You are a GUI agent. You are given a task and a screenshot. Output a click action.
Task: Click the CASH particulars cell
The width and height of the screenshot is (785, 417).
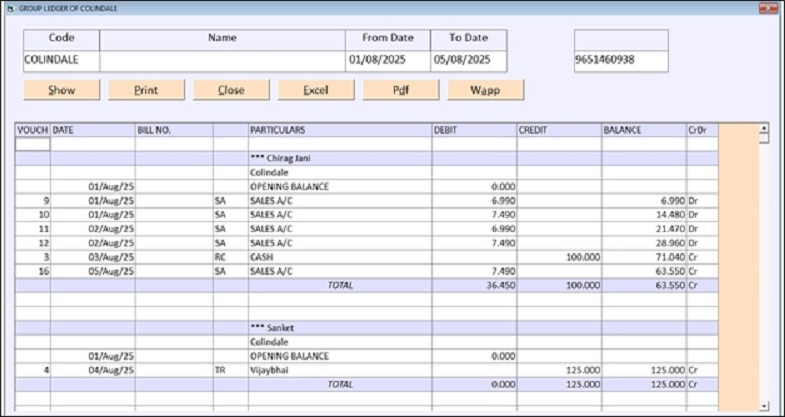340,258
